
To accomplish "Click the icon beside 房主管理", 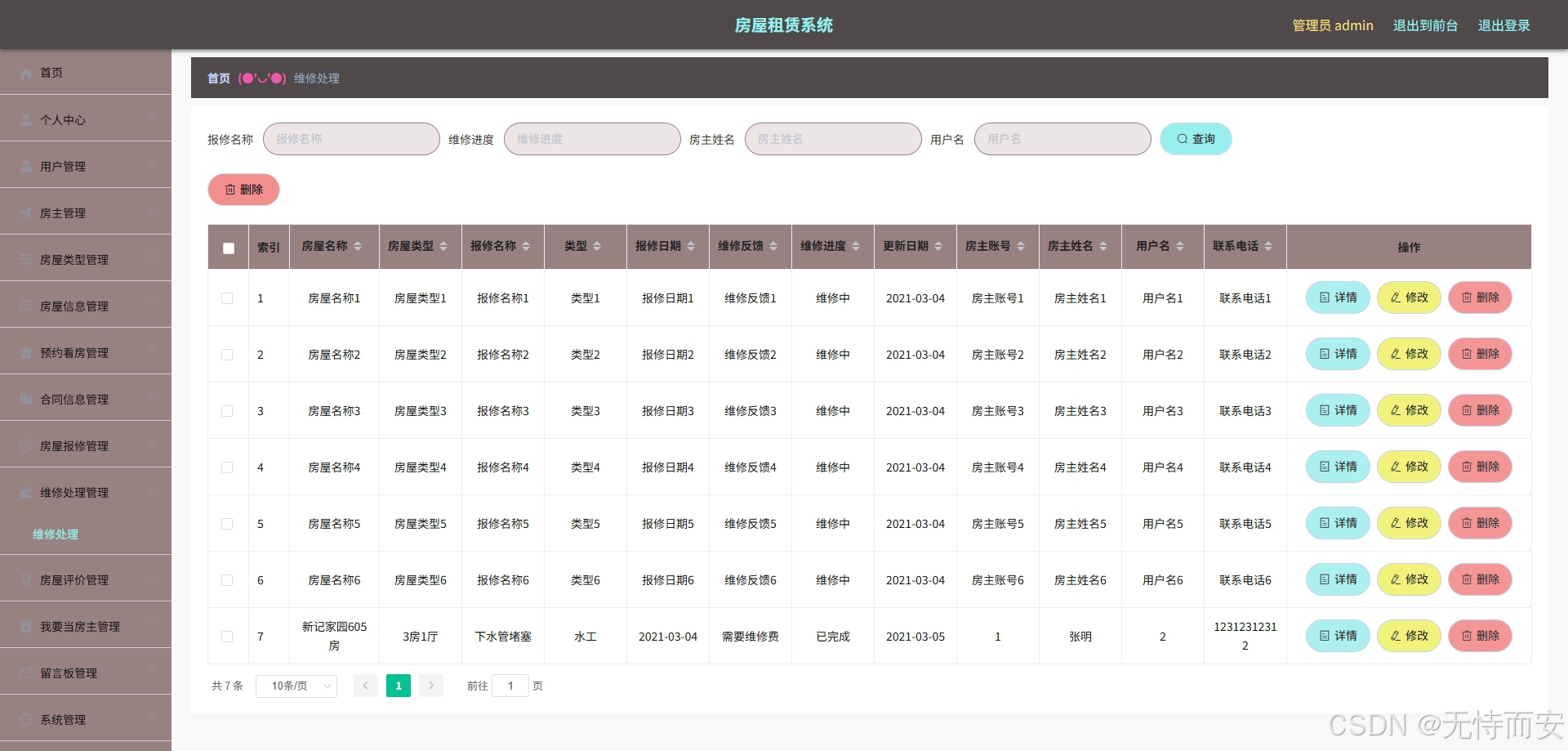I will (25, 212).
